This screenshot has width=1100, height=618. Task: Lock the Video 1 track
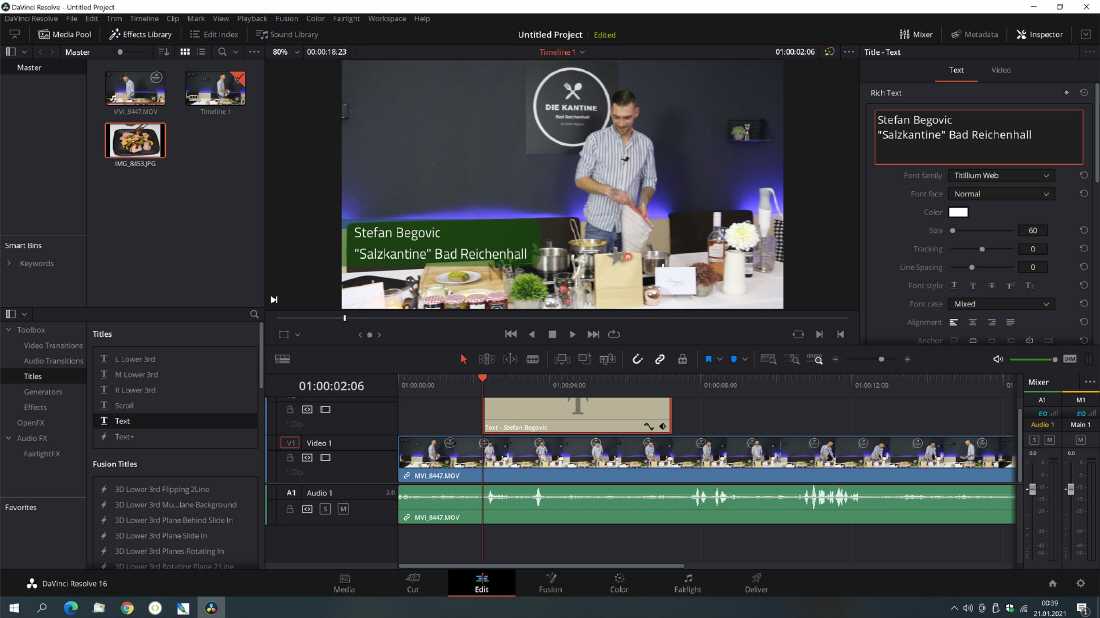[x=290, y=457]
